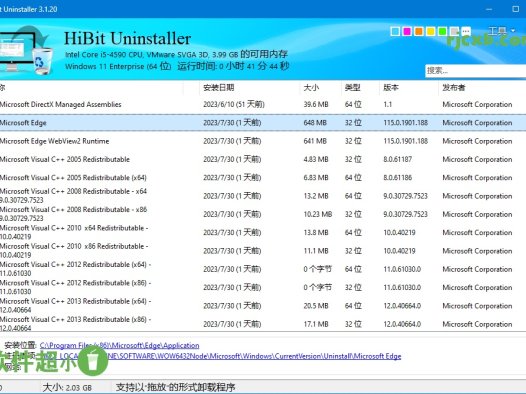526x394 pixels.
Task: Click the 6.83 MB size cell
Action: 316,178
